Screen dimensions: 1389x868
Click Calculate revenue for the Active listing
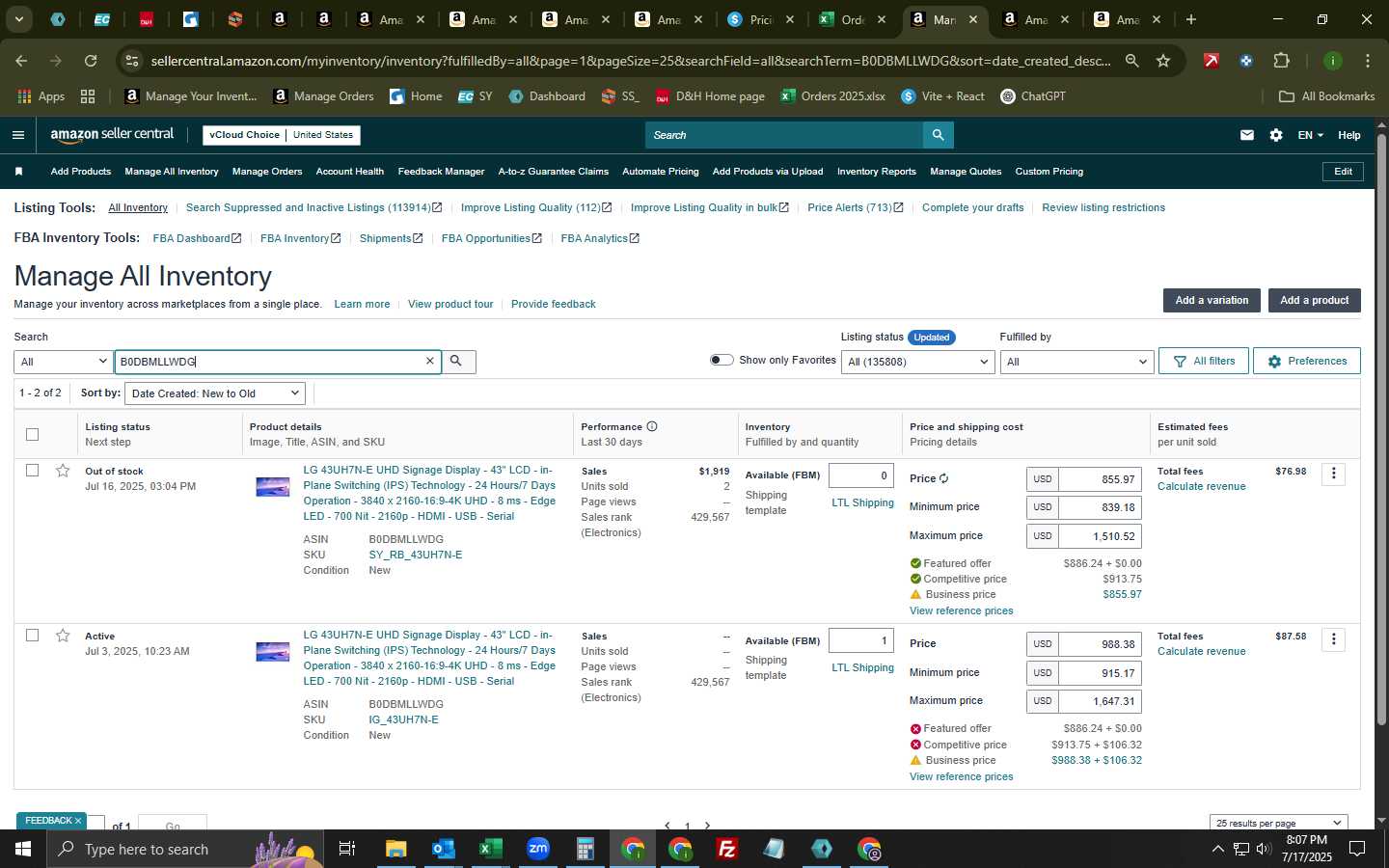(1202, 651)
